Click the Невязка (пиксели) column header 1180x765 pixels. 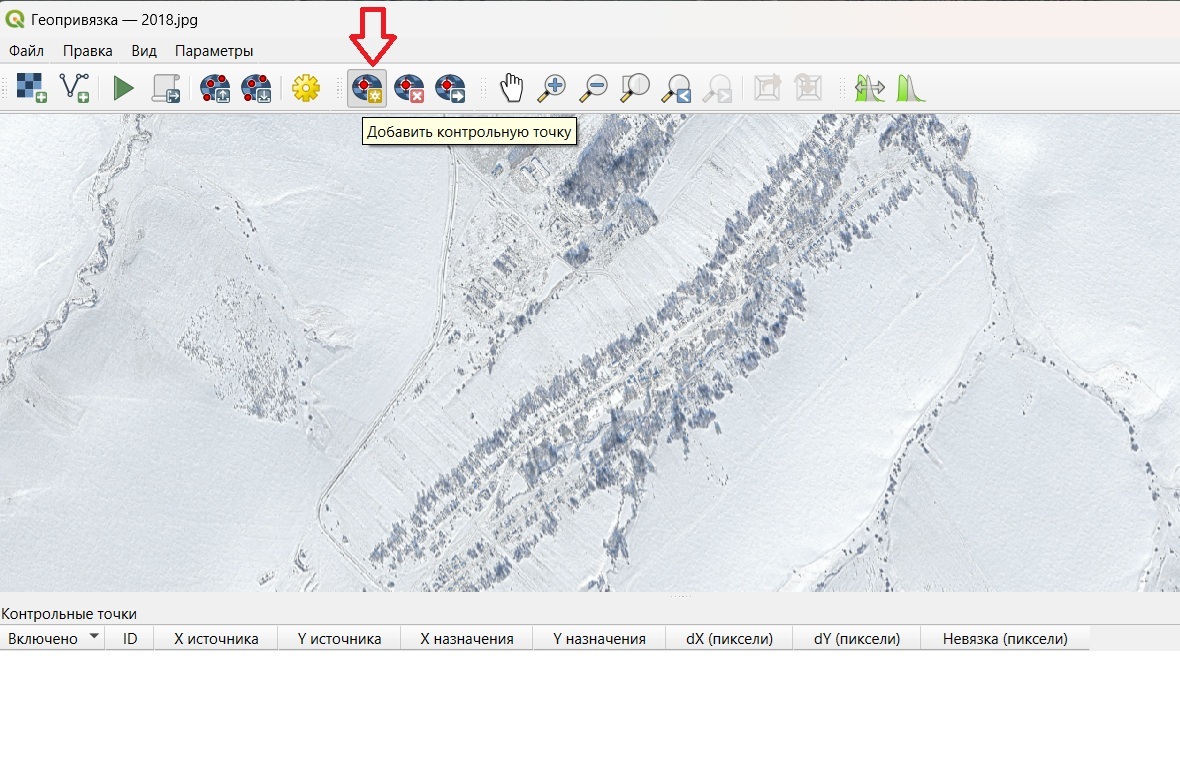click(1005, 639)
